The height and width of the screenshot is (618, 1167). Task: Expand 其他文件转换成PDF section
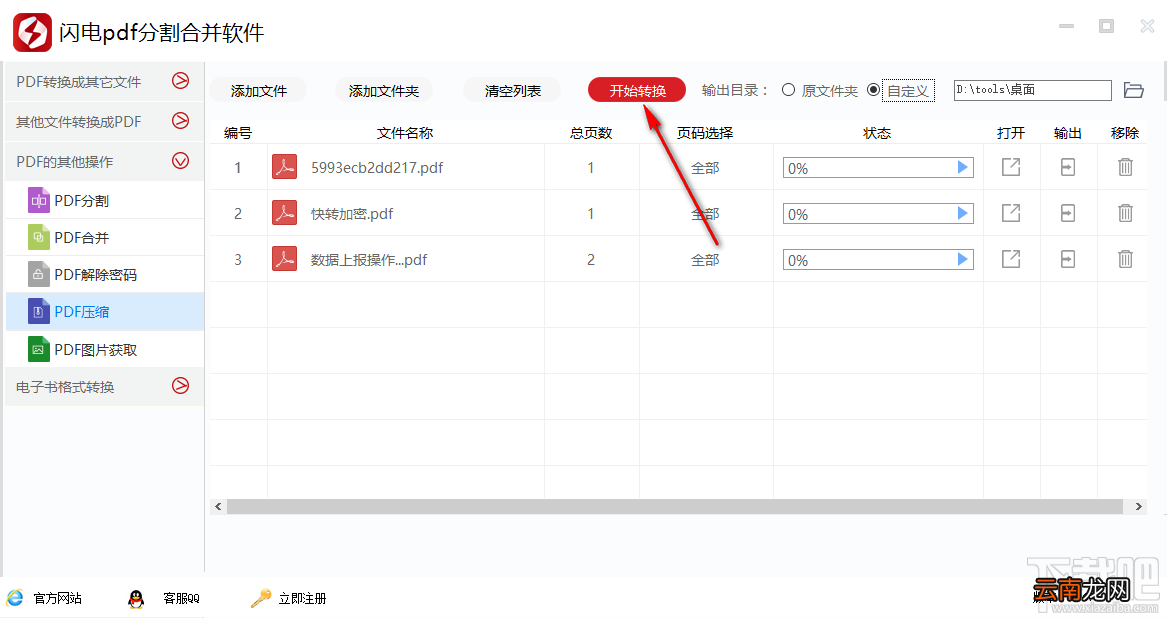[104, 121]
